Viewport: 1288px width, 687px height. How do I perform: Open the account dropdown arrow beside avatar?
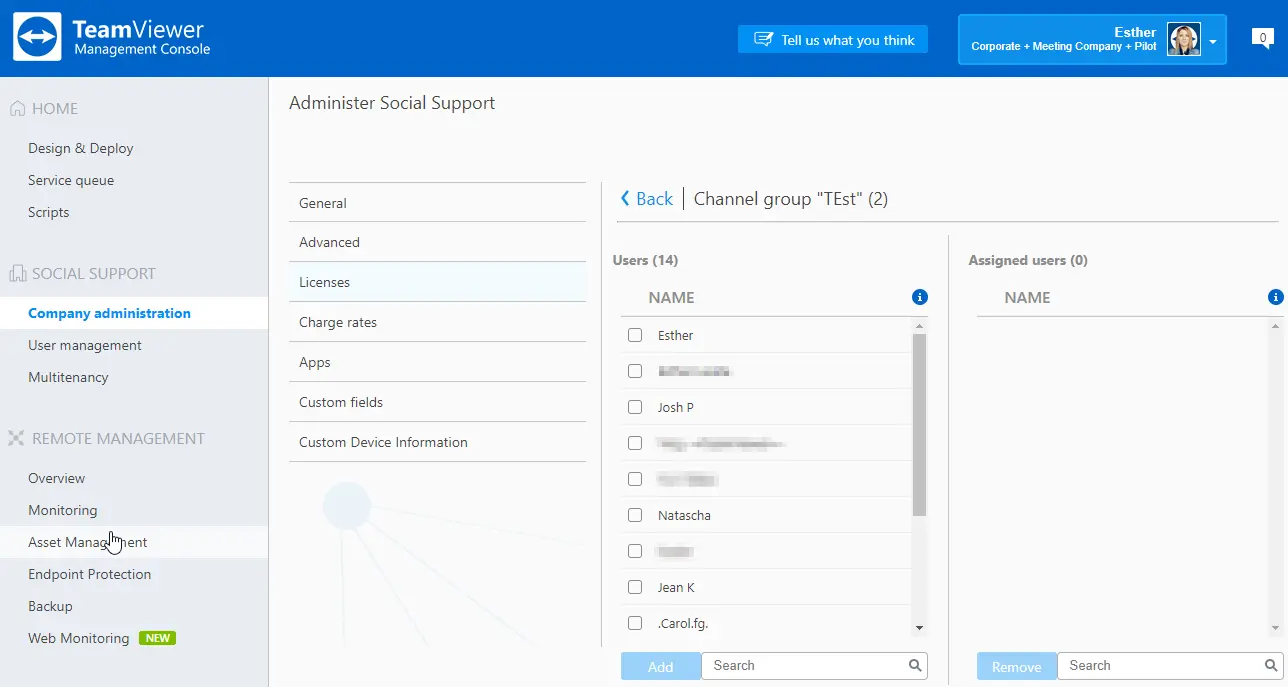coord(1213,42)
